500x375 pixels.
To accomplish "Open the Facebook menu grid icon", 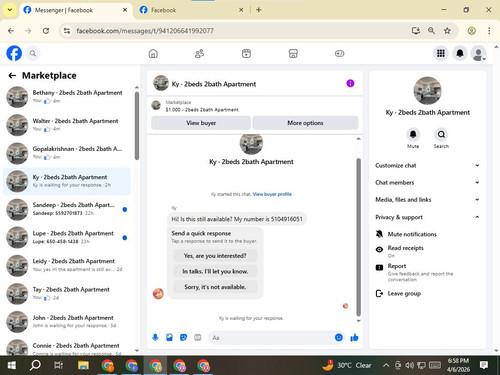I will tap(441, 53).
